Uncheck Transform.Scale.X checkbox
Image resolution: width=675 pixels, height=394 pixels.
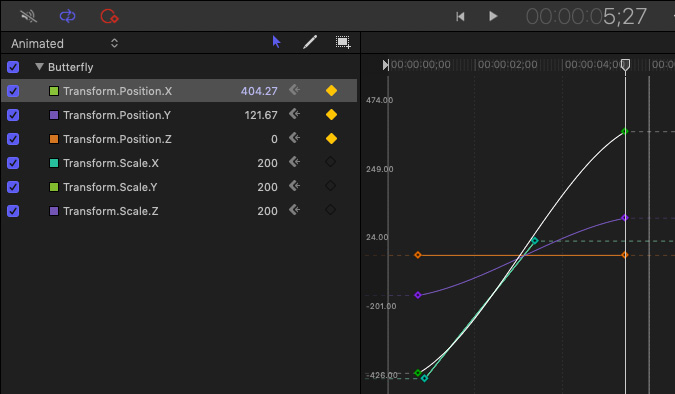pos(13,163)
